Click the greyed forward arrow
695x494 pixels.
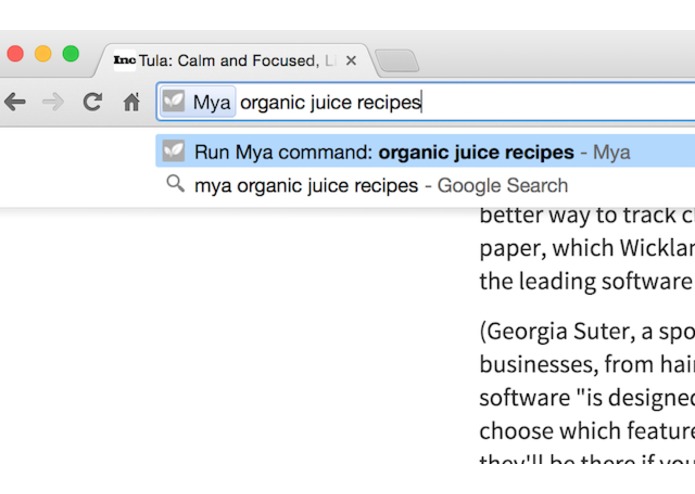tap(53, 102)
